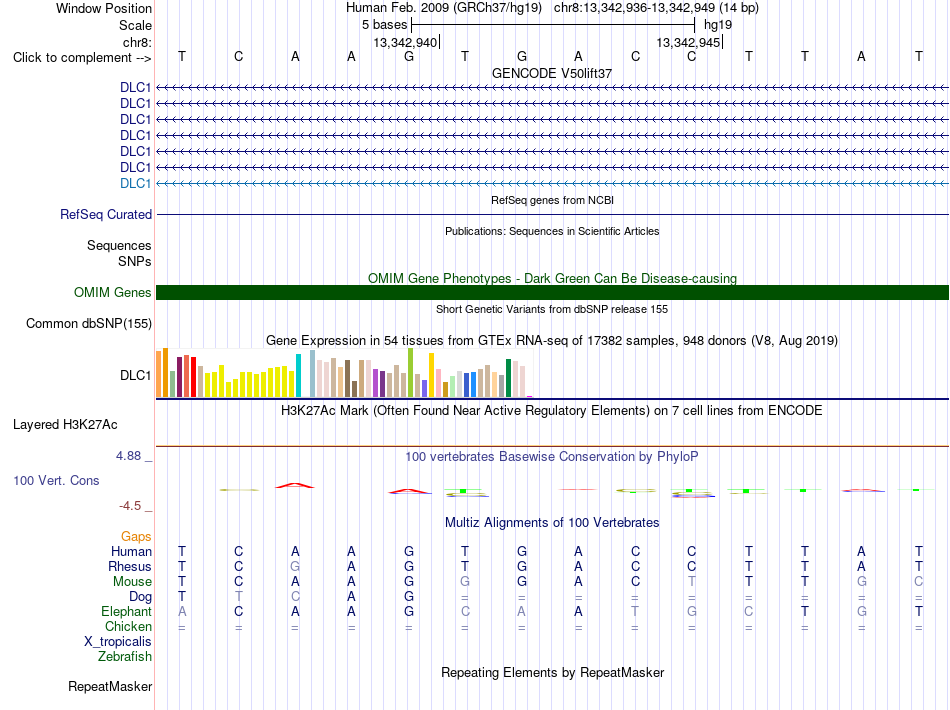Select the 'Mouse' alignment row label
The image size is (950, 710).
tap(132, 582)
